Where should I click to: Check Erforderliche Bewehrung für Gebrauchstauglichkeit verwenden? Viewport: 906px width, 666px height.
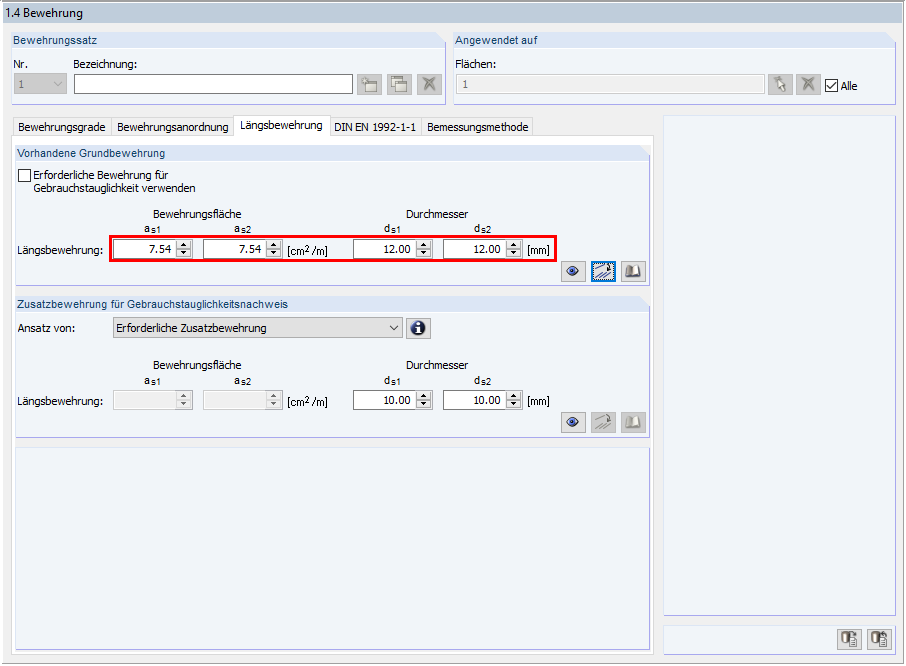22,175
